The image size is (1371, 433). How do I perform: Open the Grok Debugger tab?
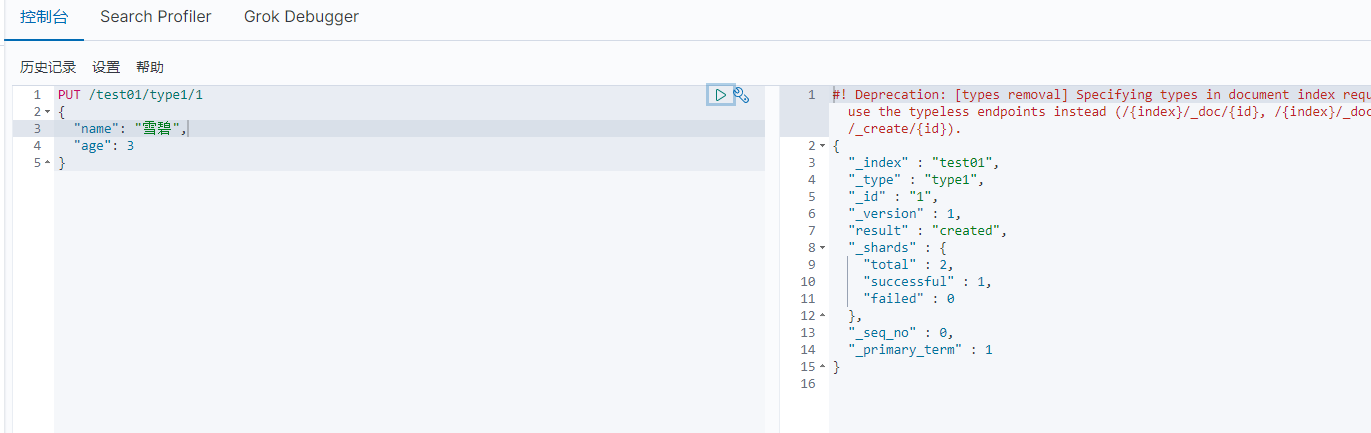(301, 17)
